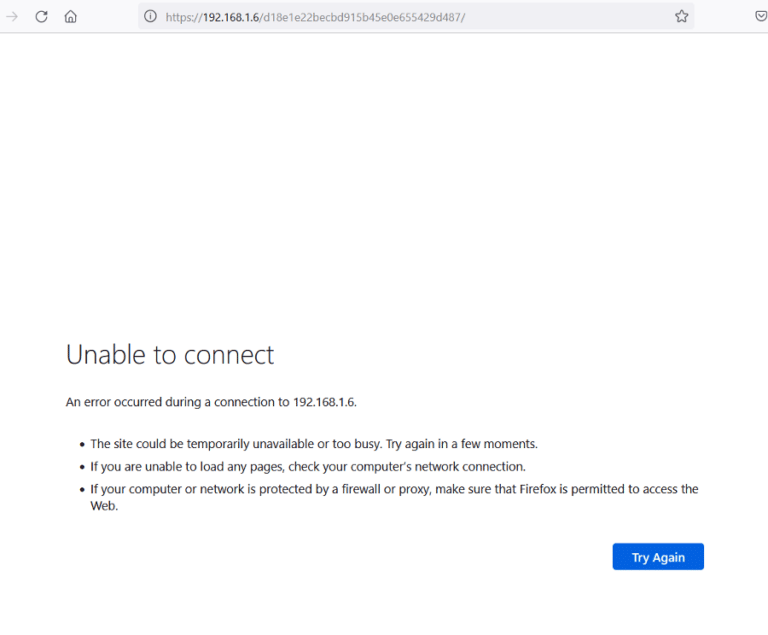768x635 pixels.
Task: Bookmark this page with the star
Action: [681, 16]
